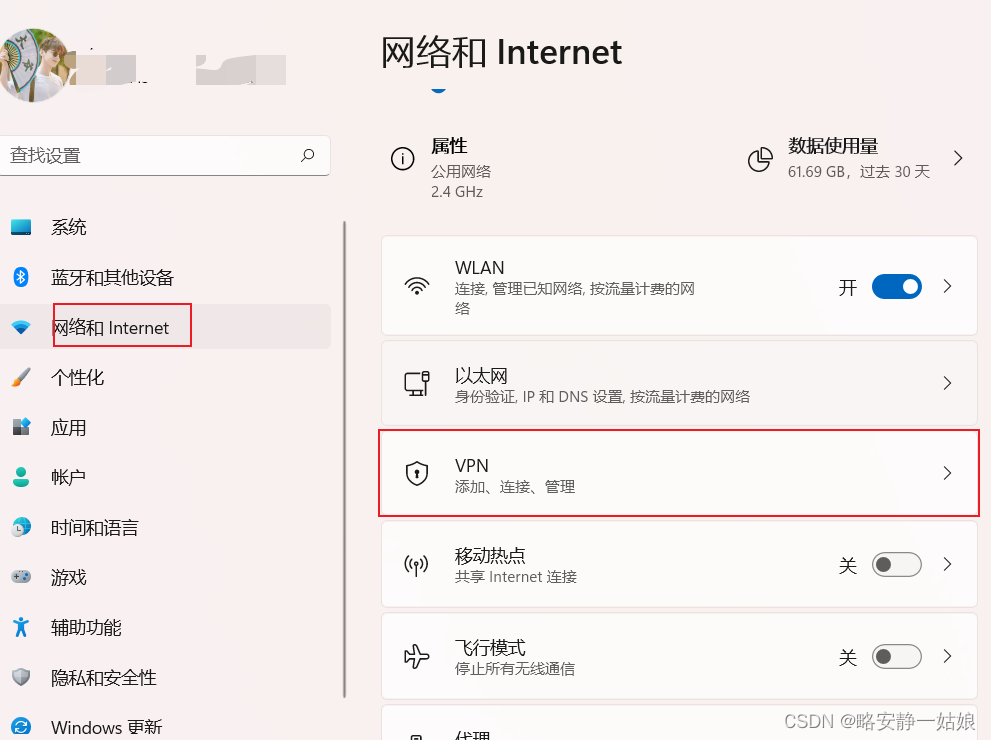Open 以太网 settings card
The image size is (991, 740).
(x=679, y=383)
